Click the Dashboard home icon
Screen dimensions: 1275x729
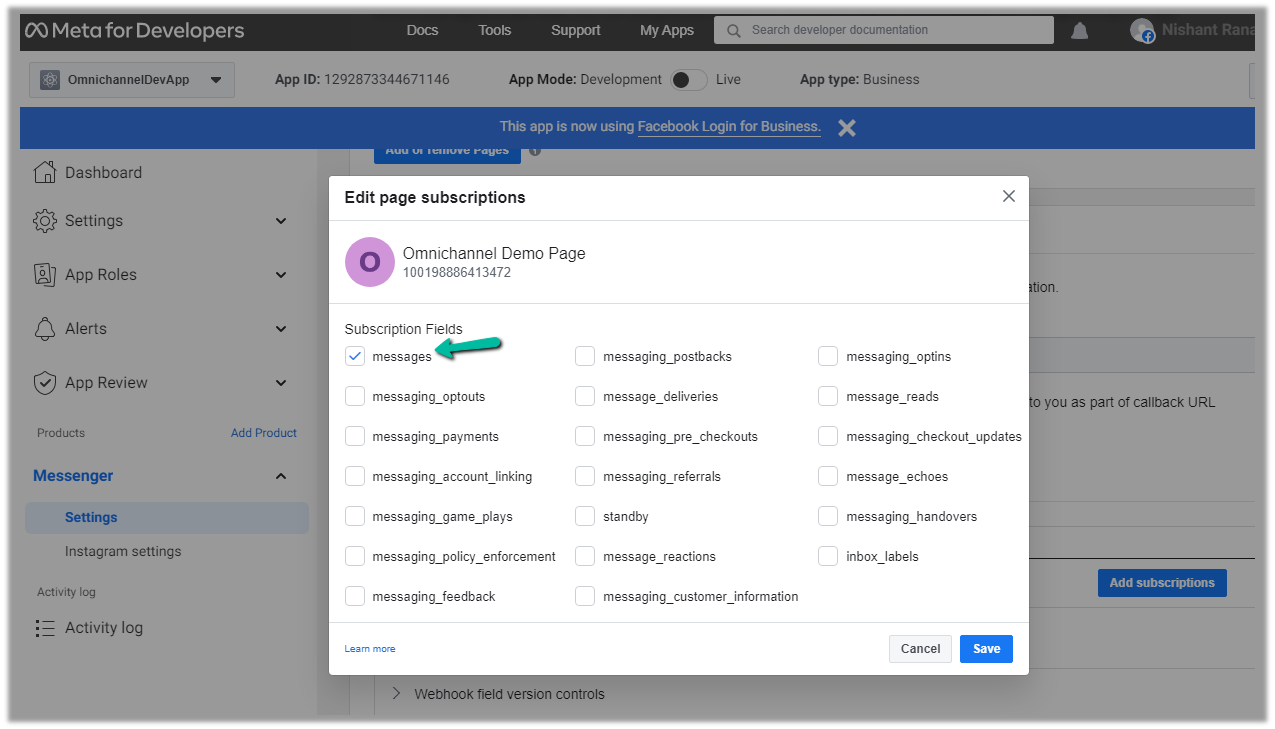[45, 172]
